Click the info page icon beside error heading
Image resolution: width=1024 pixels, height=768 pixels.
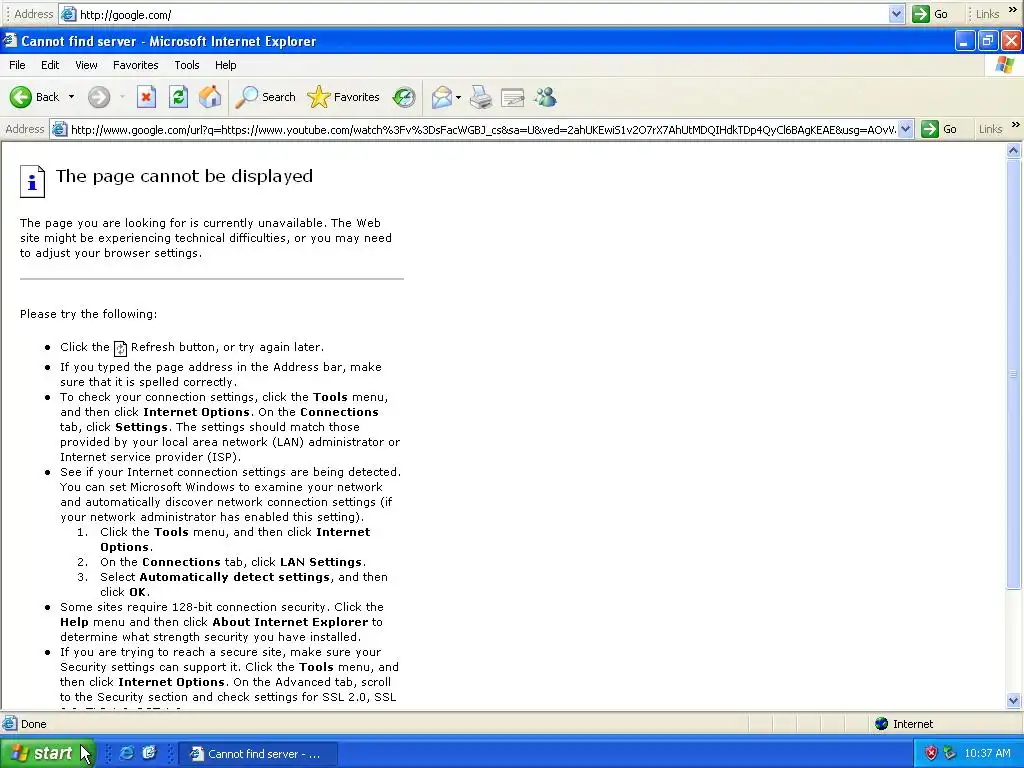click(32, 181)
